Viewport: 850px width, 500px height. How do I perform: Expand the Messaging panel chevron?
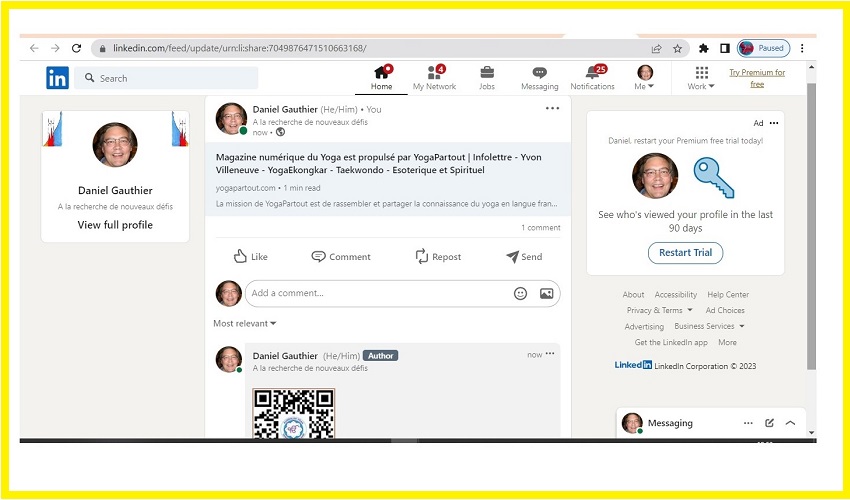coord(790,423)
